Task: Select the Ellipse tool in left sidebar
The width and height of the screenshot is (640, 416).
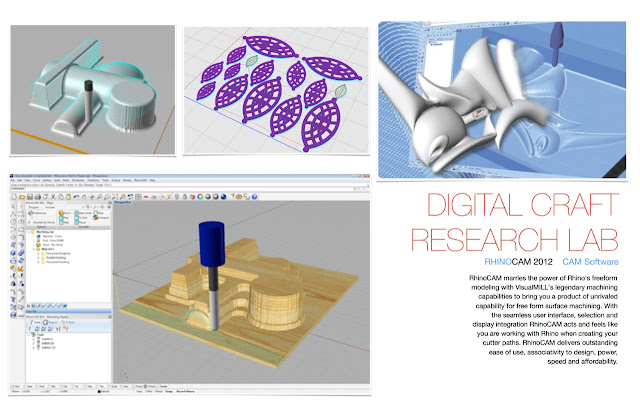Action: pos(21,222)
